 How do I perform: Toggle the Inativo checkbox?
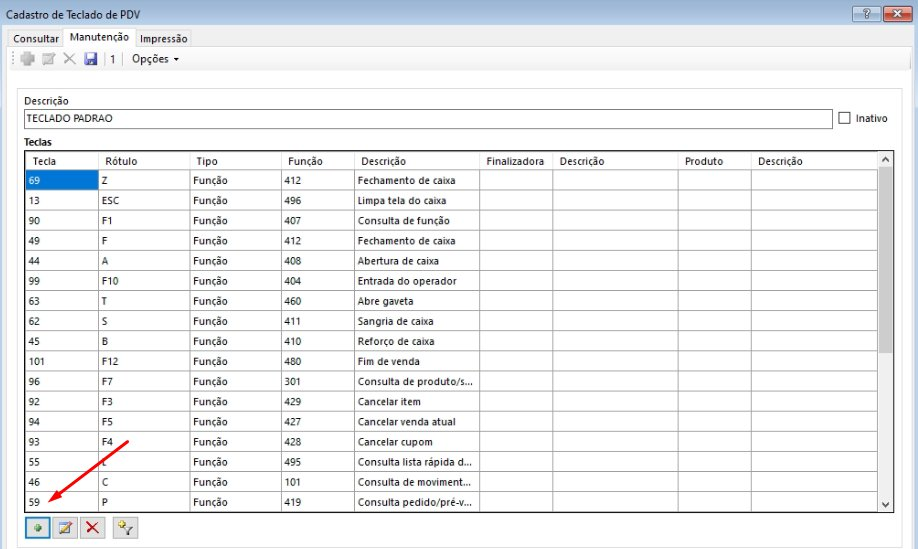click(x=845, y=118)
